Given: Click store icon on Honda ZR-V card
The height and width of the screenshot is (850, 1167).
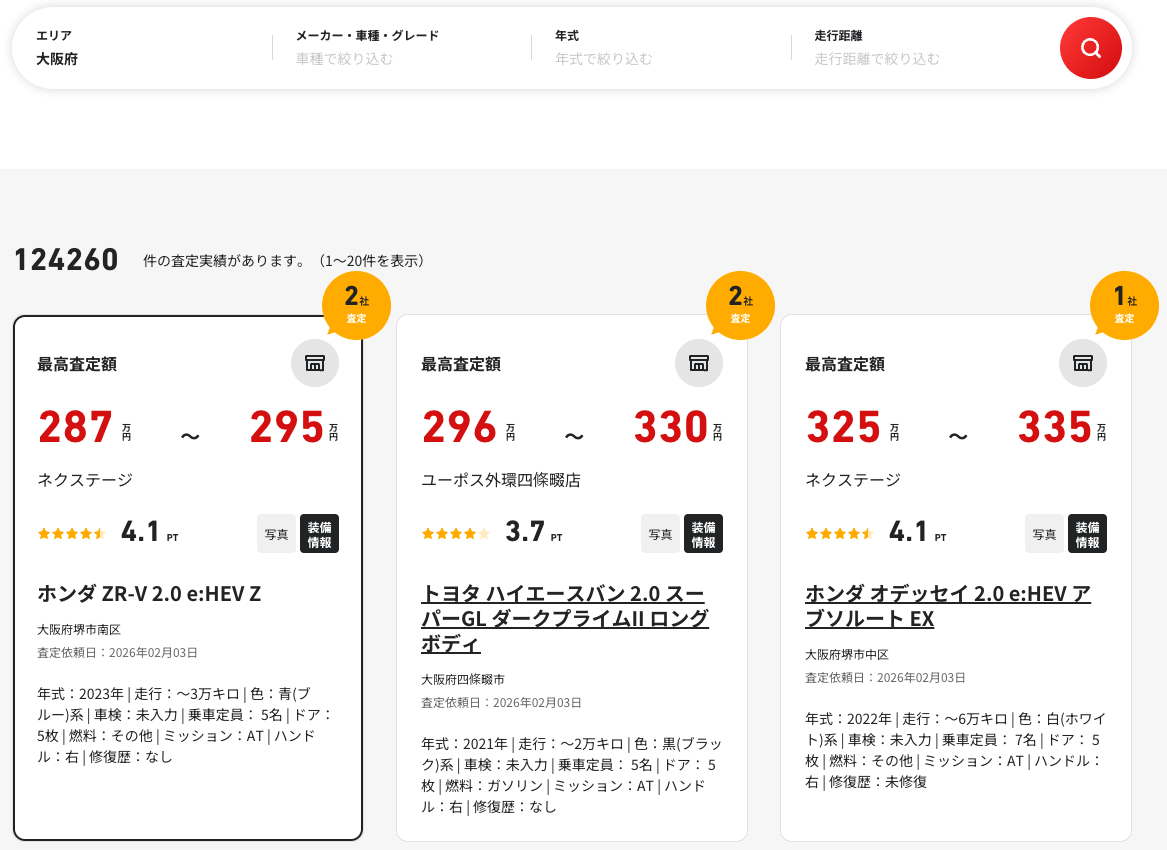Looking at the screenshot, I should pos(315,363).
